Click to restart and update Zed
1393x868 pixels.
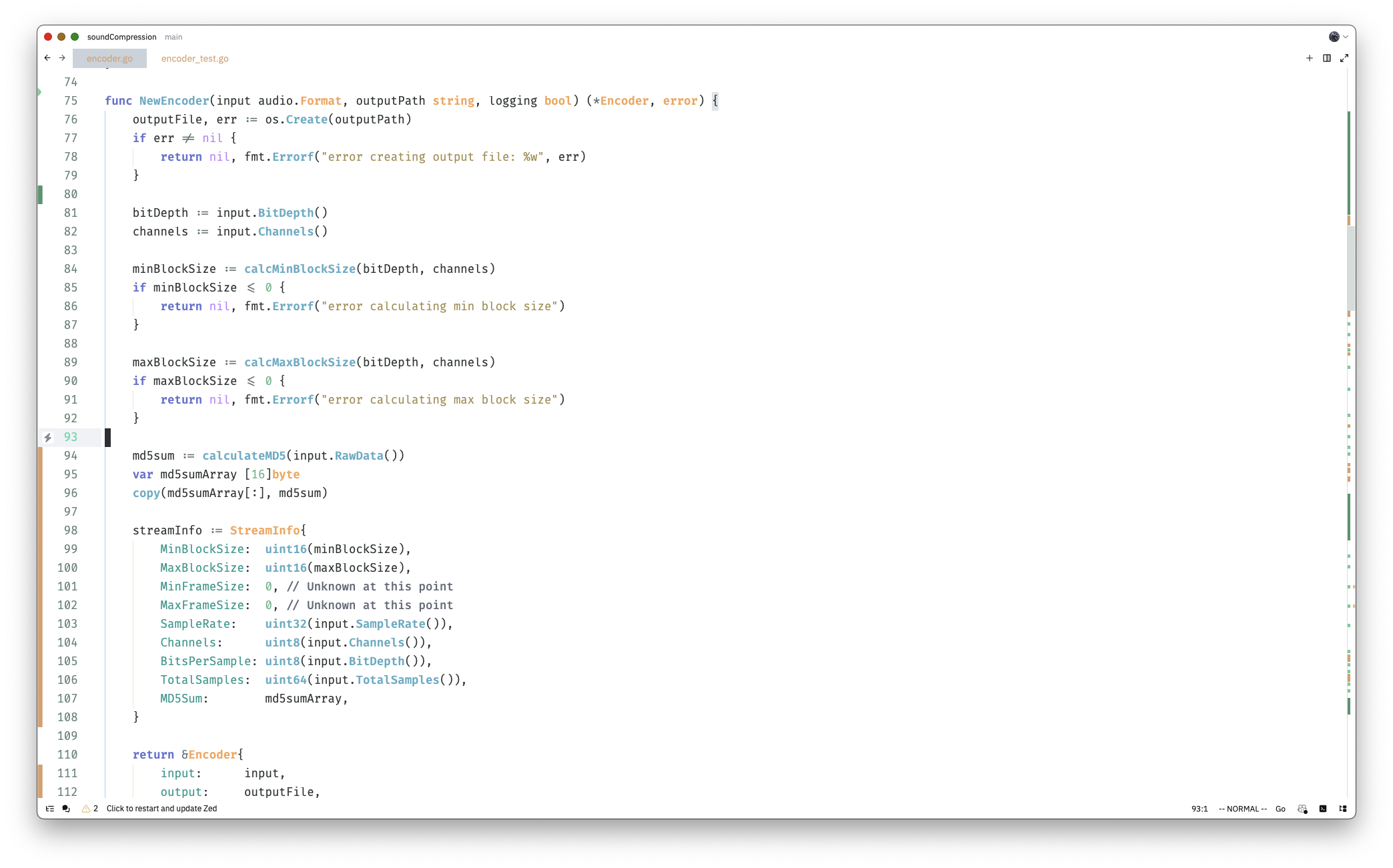point(161,809)
